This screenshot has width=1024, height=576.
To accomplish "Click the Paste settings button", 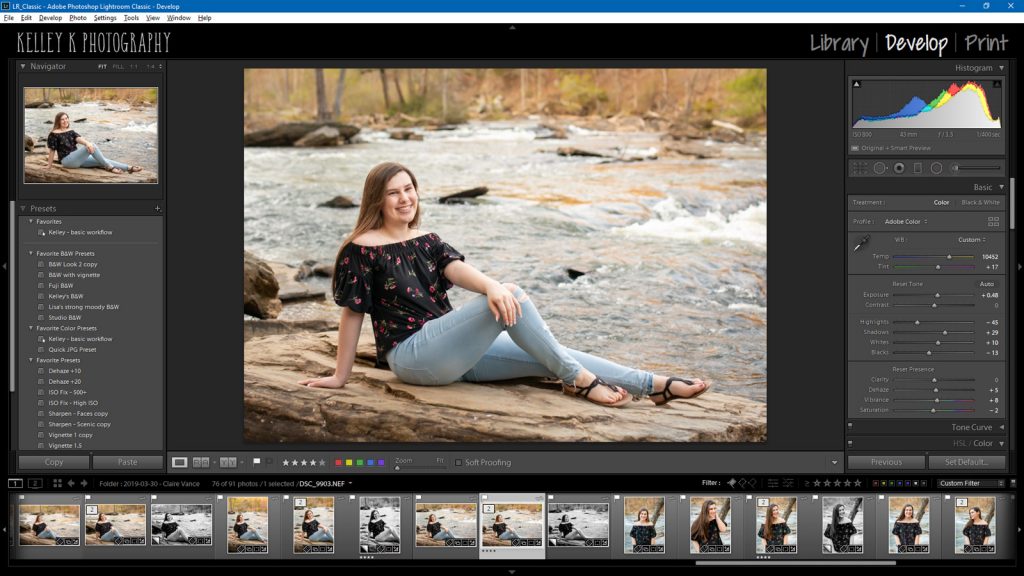I will pyautogui.click(x=127, y=462).
